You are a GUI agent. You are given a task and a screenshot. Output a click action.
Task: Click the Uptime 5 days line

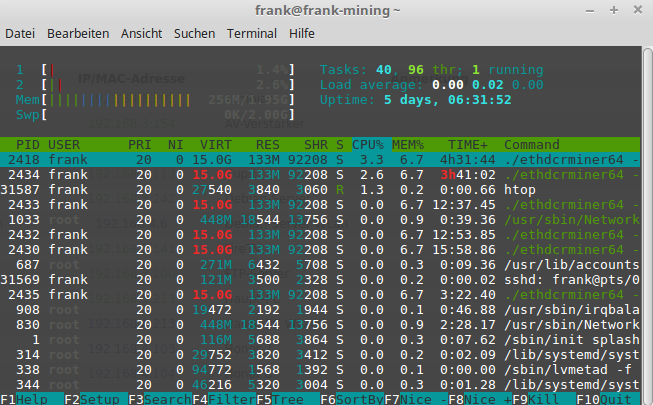[x=416, y=100]
